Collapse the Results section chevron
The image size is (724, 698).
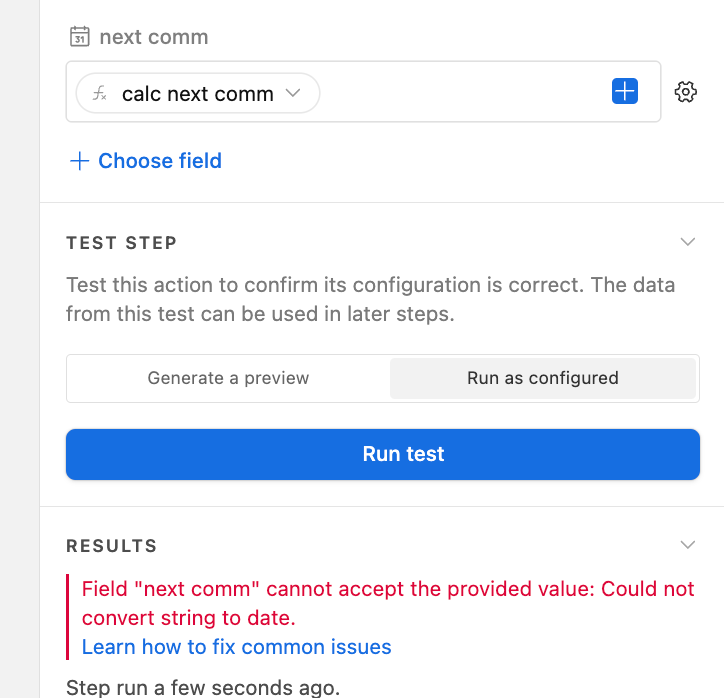(688, 545)
